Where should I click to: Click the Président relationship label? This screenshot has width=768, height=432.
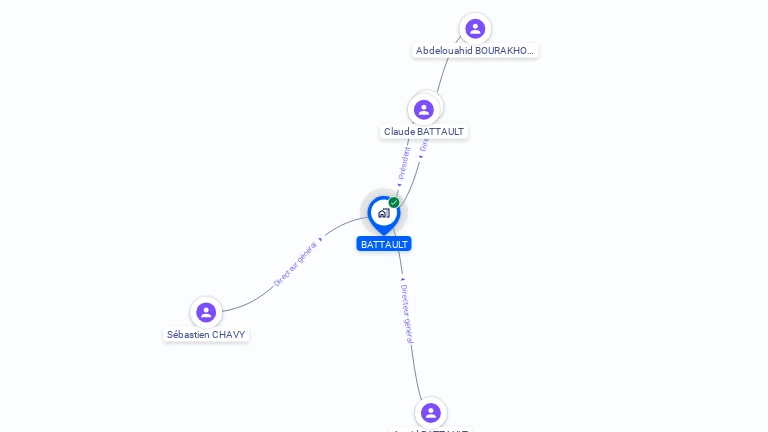[404, 163]
